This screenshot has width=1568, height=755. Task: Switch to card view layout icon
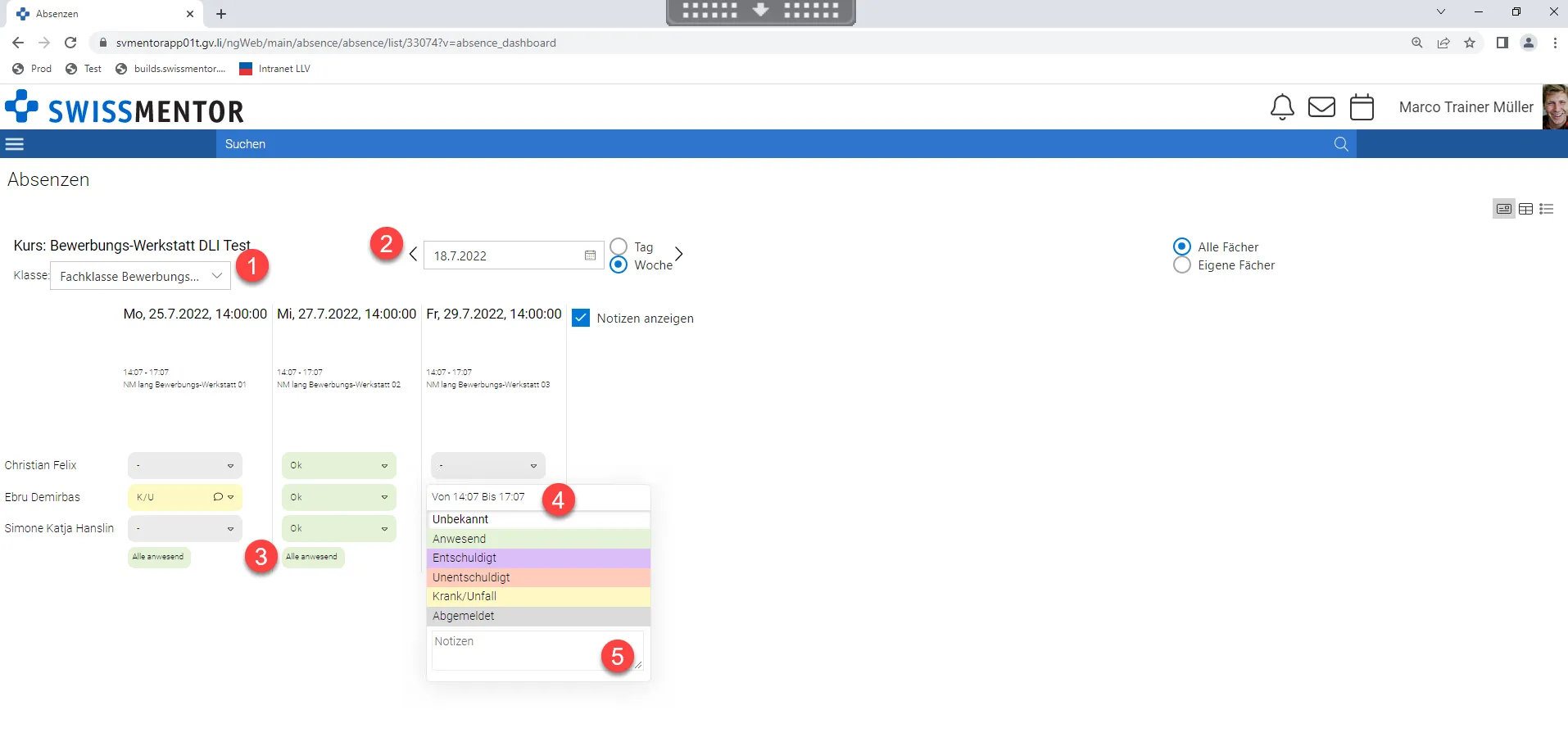click(1504, 209)
